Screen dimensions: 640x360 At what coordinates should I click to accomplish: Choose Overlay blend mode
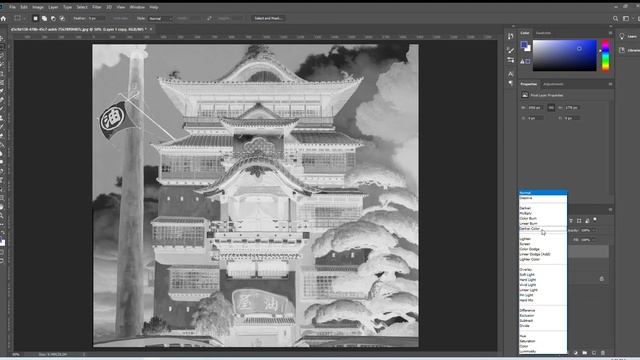coord(543,270)
